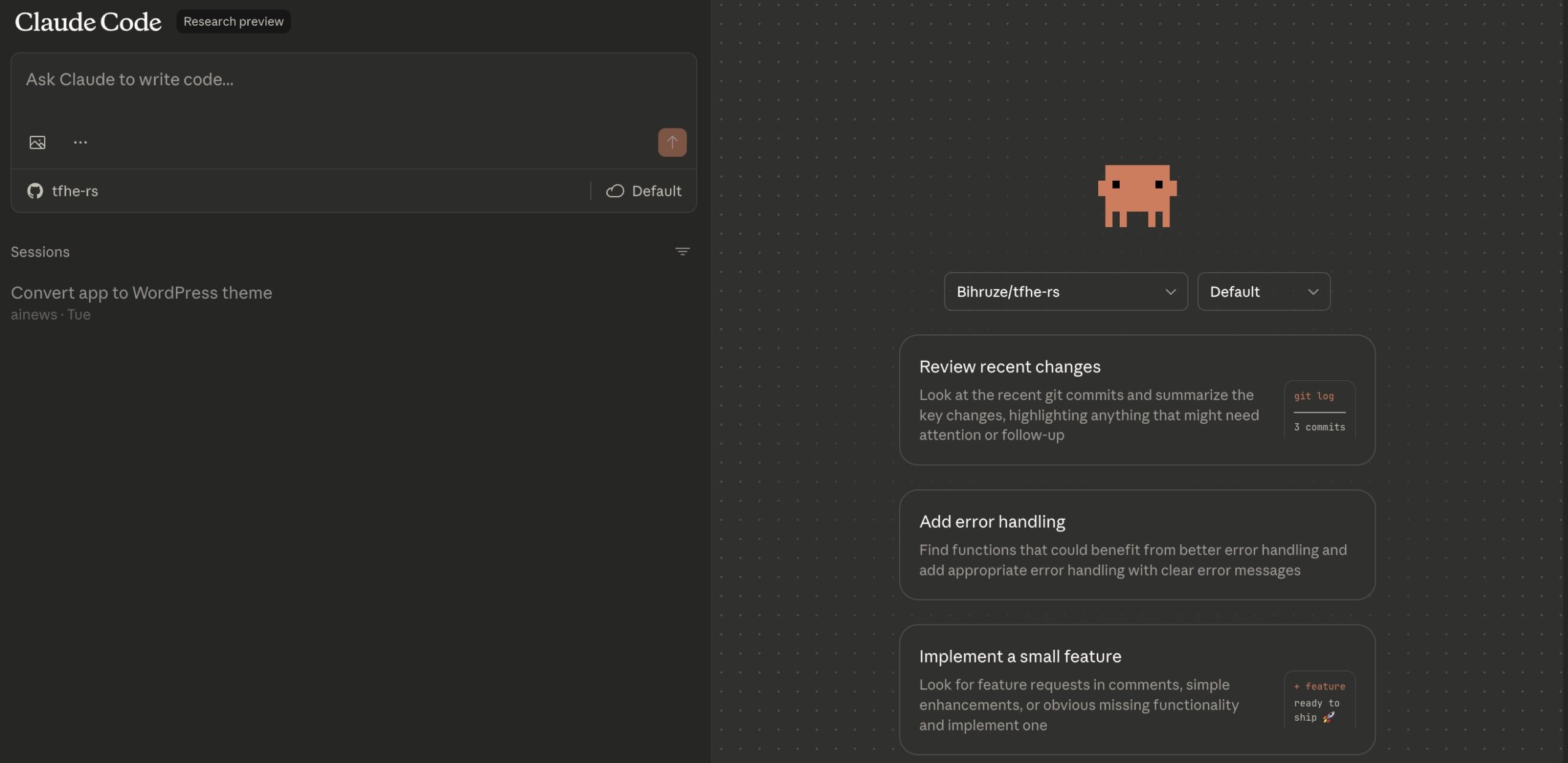Click the Claude Code logo title
The image size is (1568, 763).
88,22
